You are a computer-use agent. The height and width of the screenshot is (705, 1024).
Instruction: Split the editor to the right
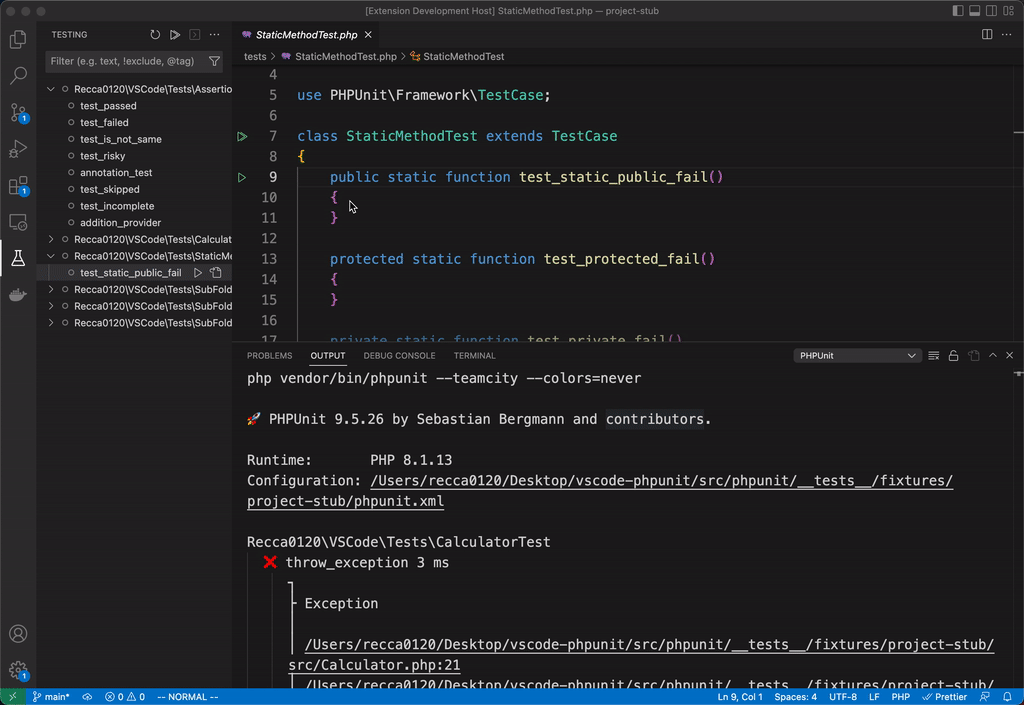[x=987, y=35]
